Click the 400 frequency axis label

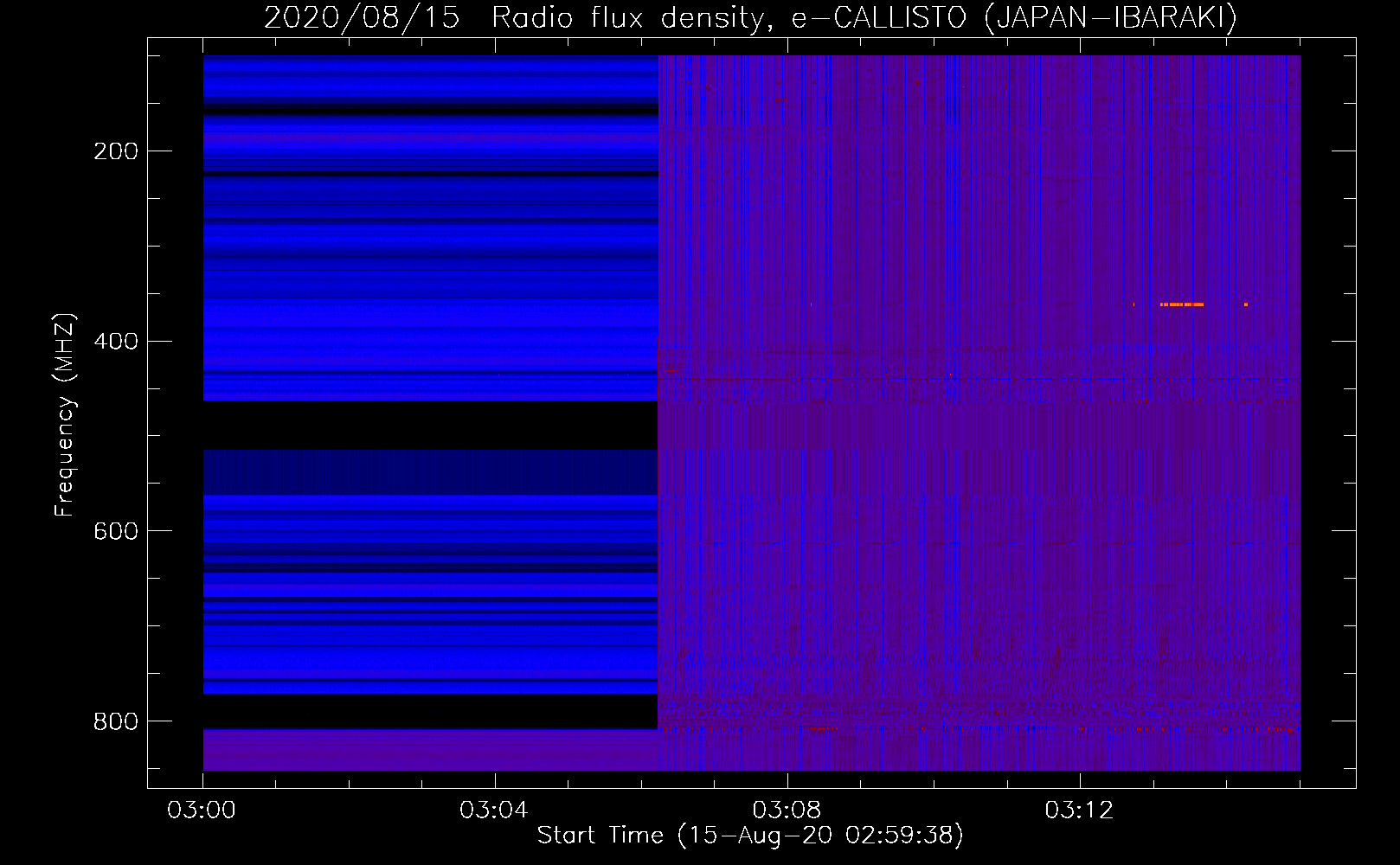[116, 342]
